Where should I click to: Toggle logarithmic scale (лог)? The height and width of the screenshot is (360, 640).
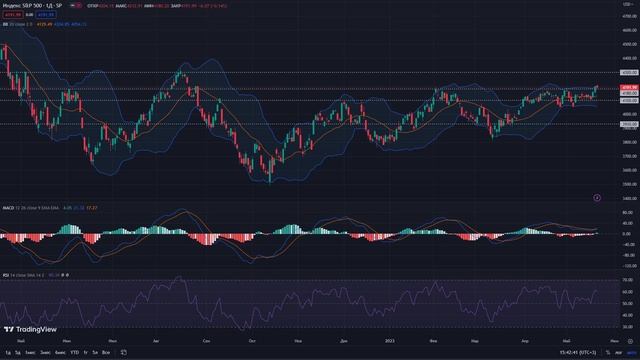click(619, 353)
